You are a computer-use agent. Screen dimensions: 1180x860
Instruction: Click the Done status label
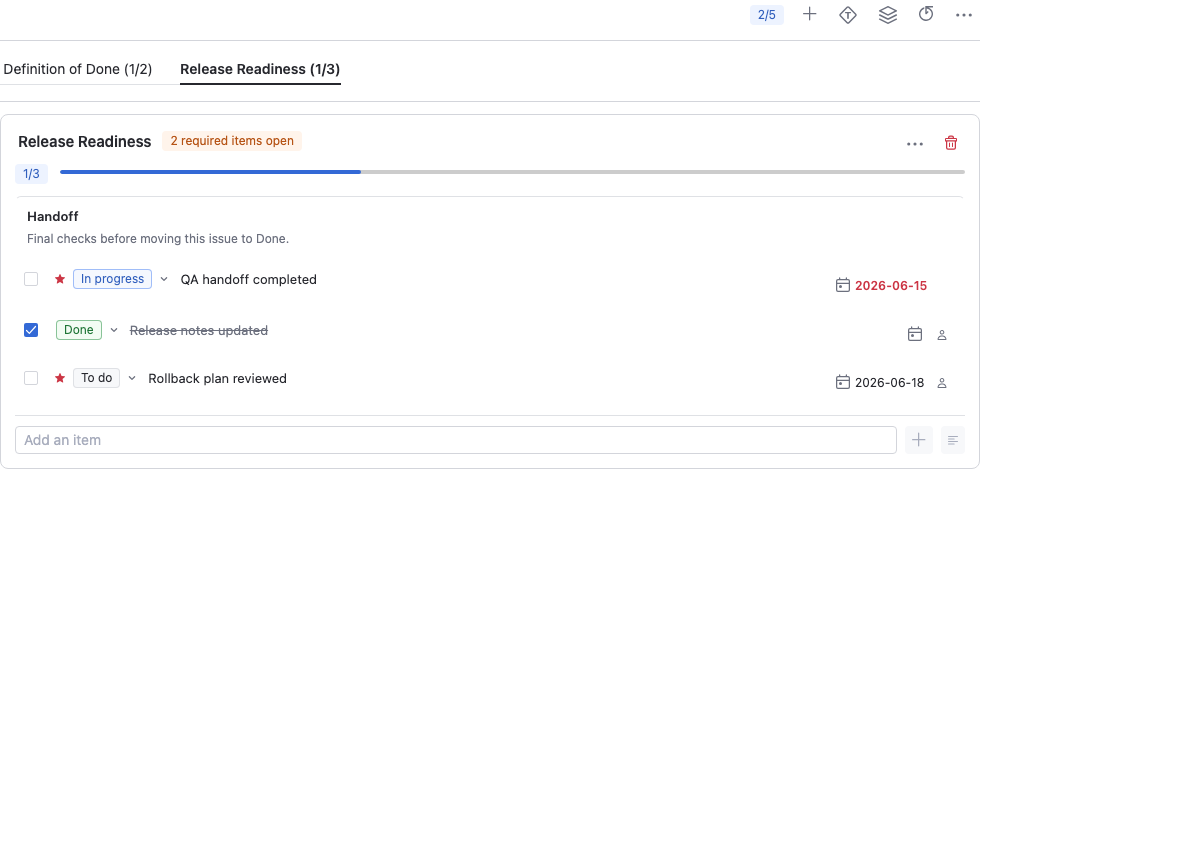(x=78, y=330)
